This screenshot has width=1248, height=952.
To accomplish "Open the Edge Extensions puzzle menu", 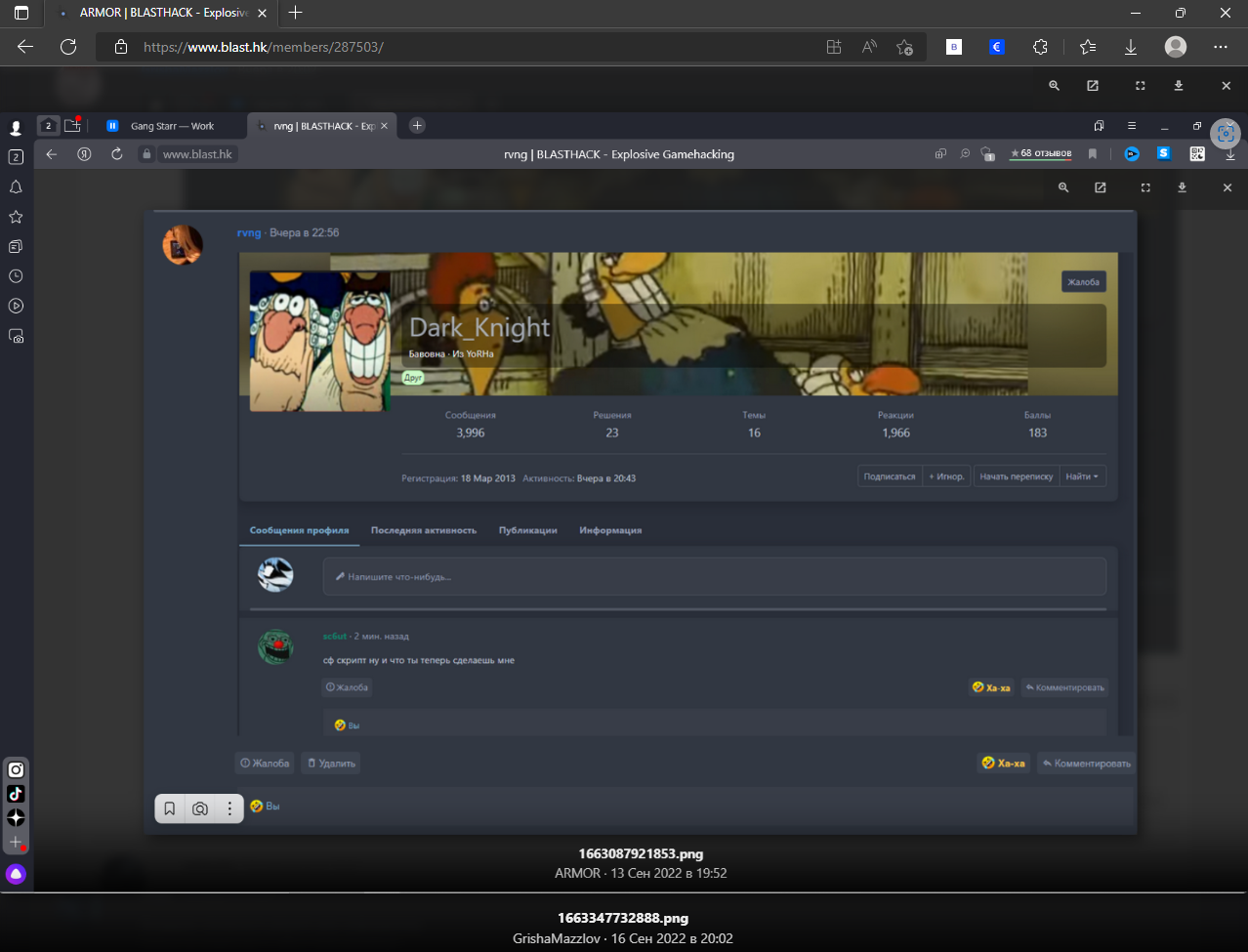I will coord(1040,47).
